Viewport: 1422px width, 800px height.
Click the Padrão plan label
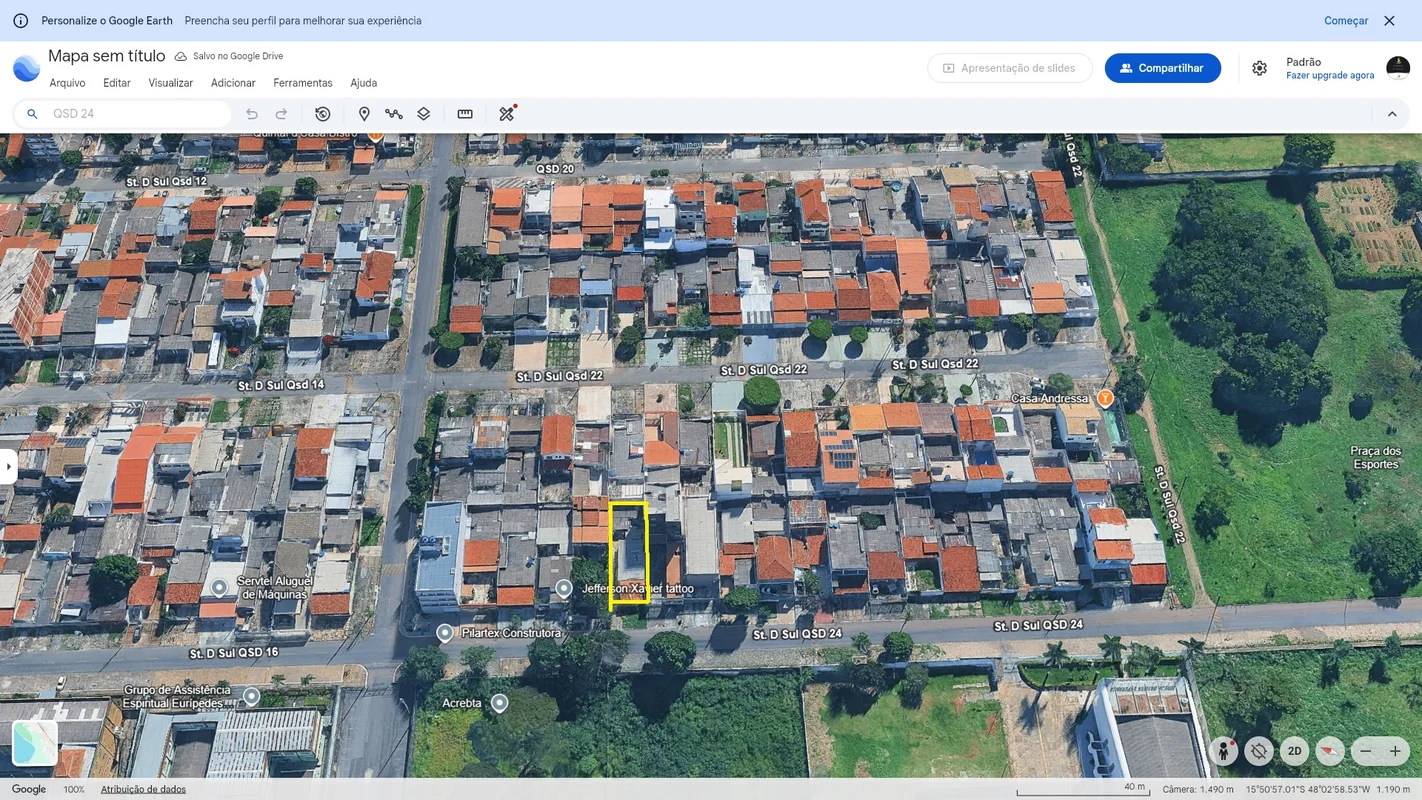coord(1304,62)
